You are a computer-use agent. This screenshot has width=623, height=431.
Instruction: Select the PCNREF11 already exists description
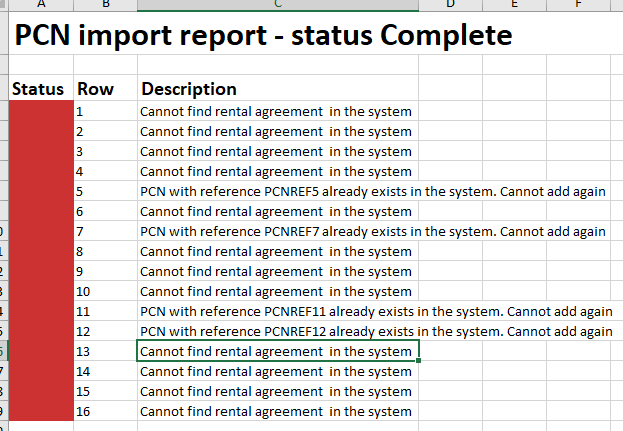click(376, 311)
